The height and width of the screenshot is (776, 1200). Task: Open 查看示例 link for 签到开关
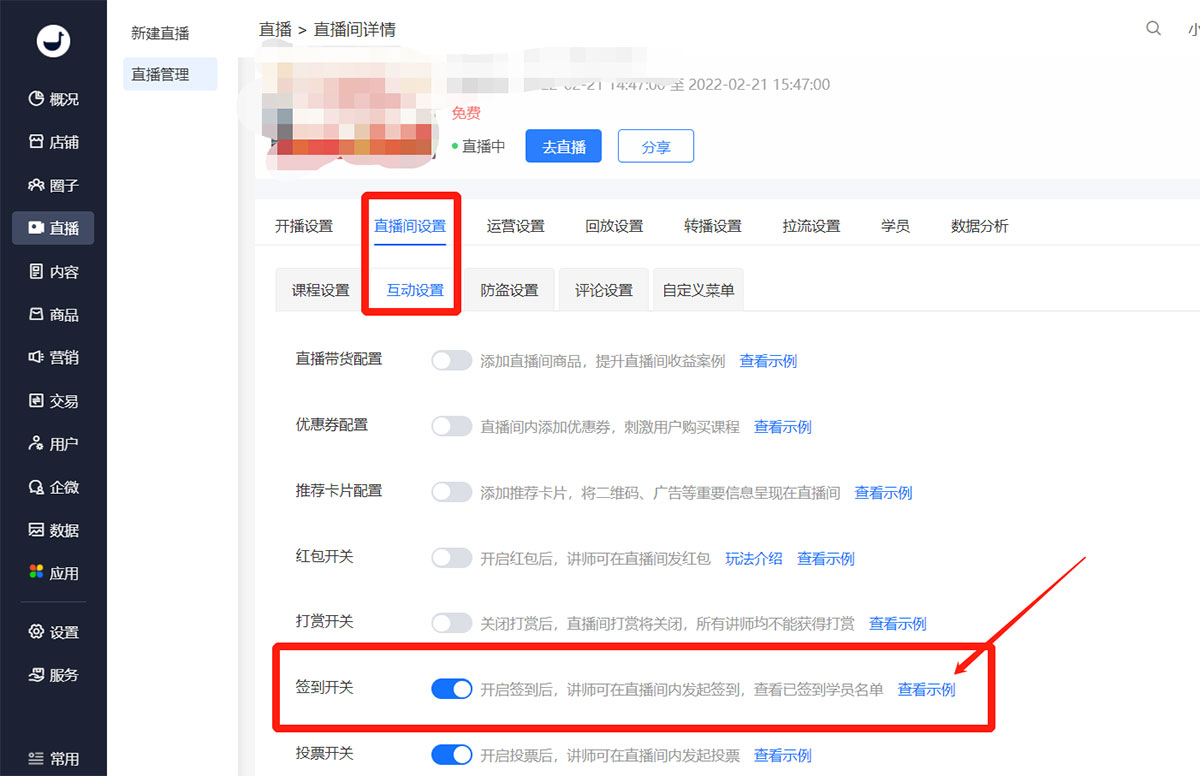point(926,689)
